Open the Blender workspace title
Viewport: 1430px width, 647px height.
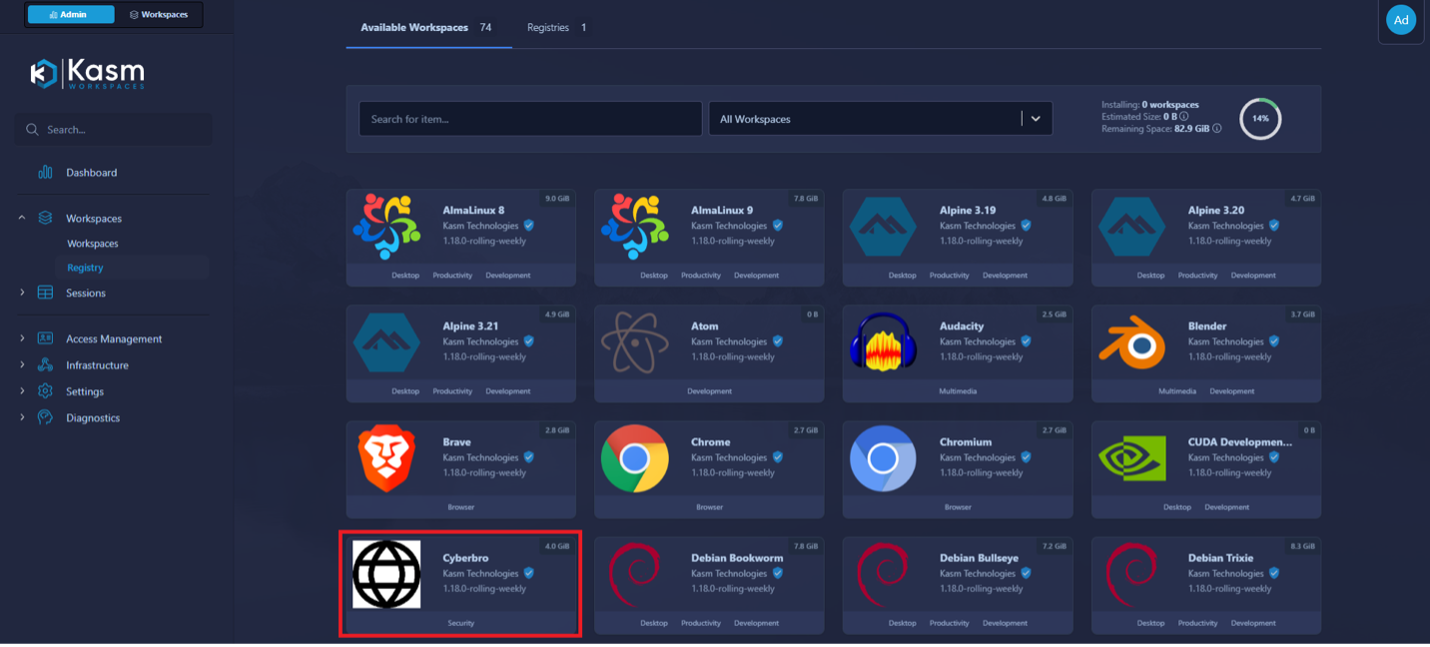(x=1207, y=326)
